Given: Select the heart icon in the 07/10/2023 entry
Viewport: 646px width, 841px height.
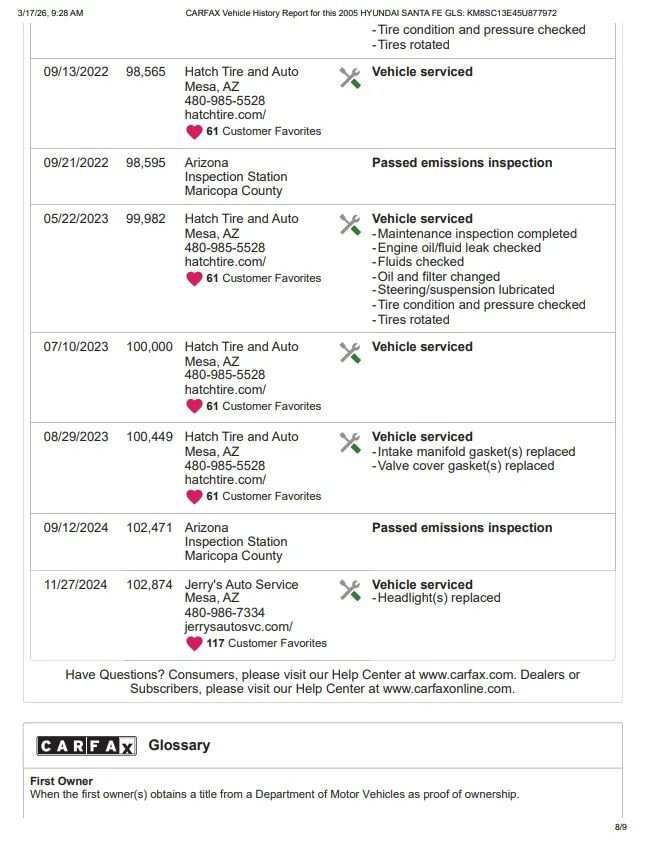Looking at the screenshot, I should coord(194,406).
